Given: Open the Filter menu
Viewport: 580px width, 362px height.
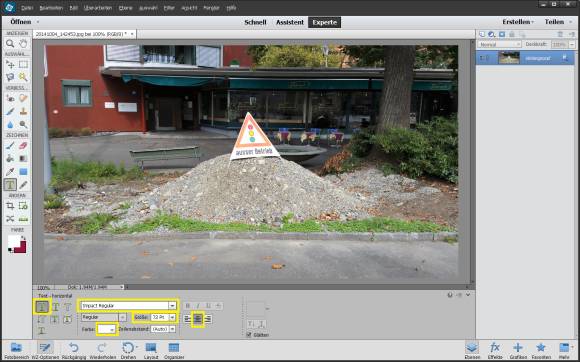Looking at the screenshot, I should click(x=169, y=8).
